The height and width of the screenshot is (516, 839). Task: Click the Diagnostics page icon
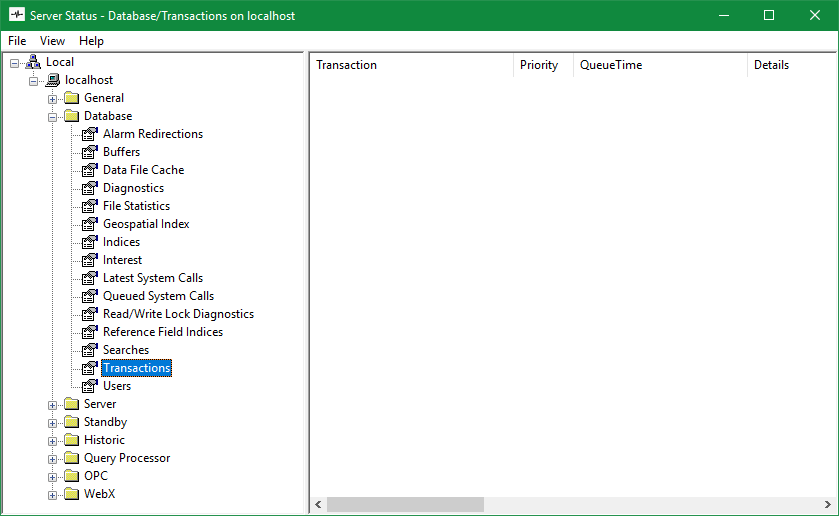tap(90, 188)
